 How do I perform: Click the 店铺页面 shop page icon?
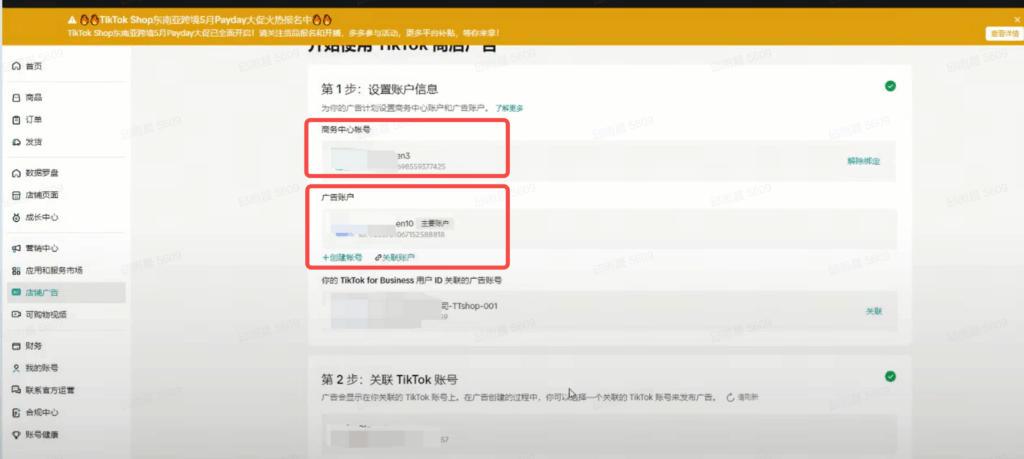click(x=16, y=195)
